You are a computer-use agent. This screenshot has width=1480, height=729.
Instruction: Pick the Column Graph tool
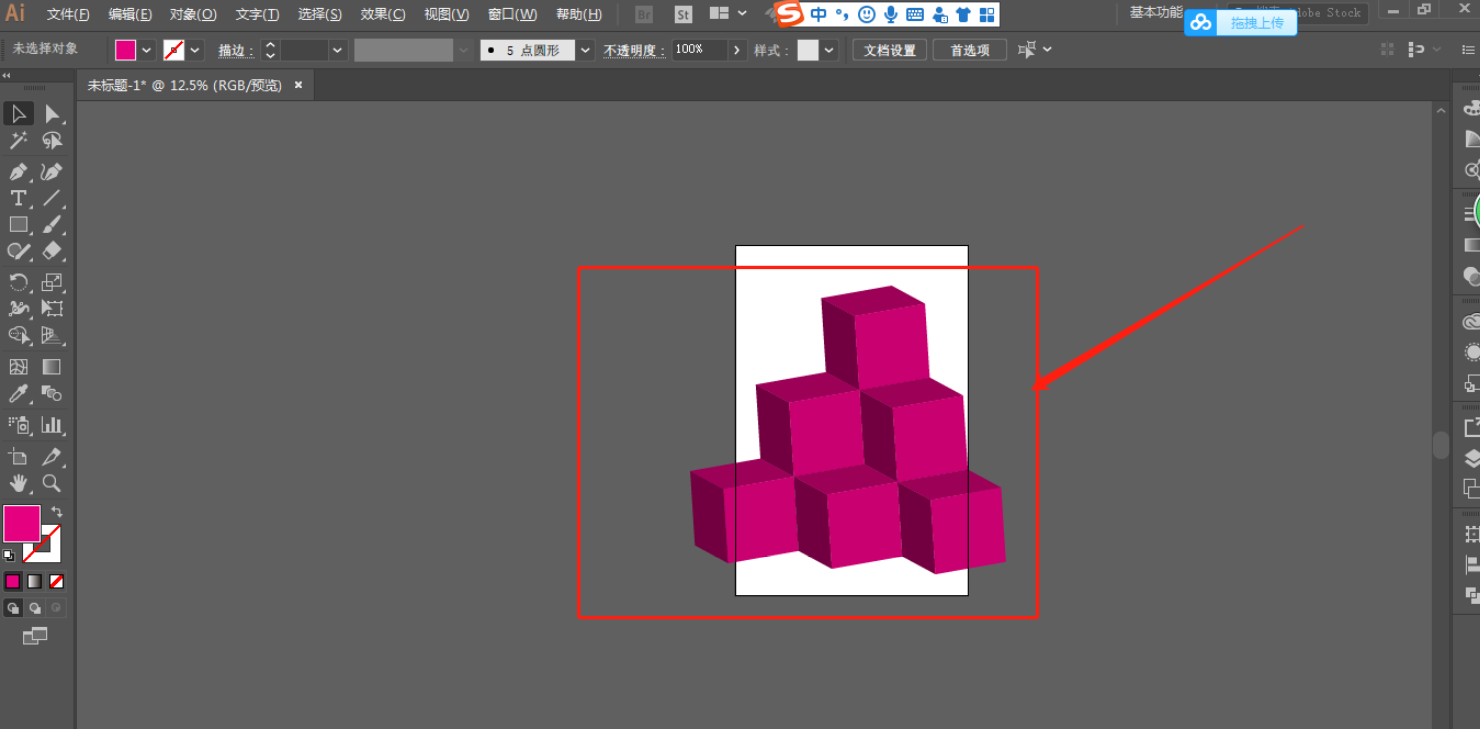coord(52,425)
